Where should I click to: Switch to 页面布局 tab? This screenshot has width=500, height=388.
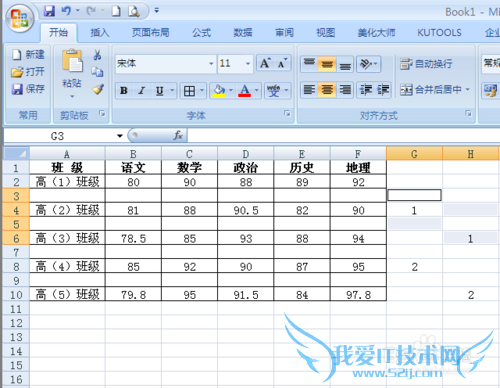point(151,33)
